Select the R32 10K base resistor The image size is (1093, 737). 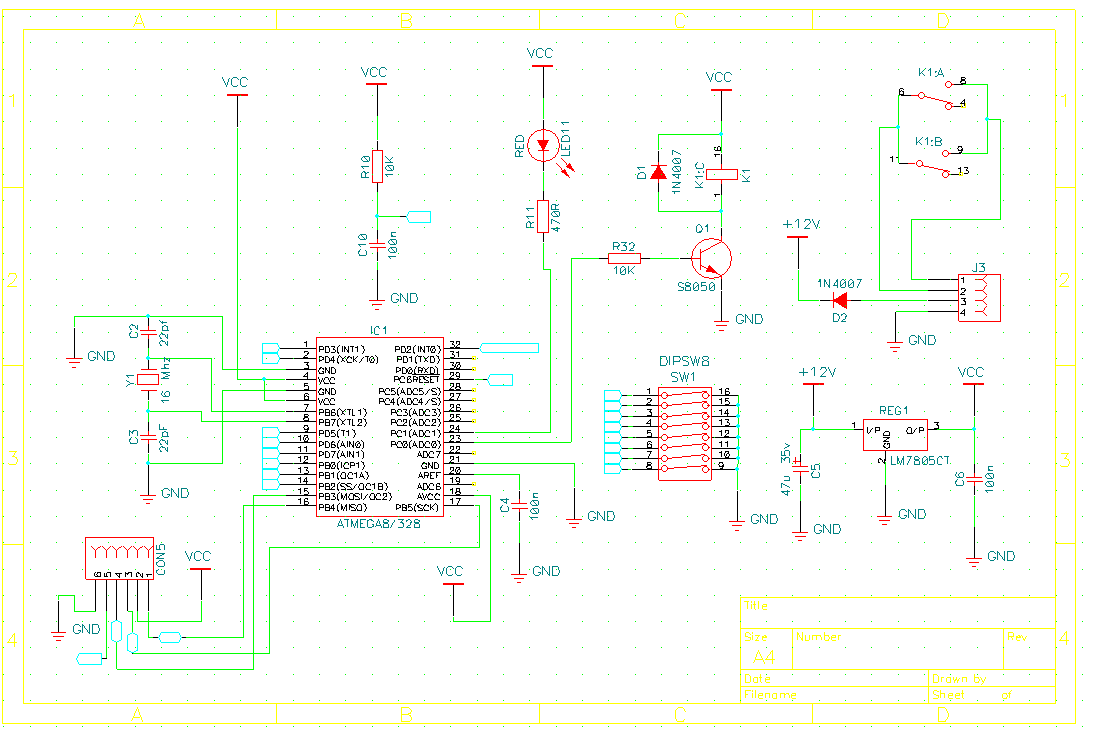click(x=623, y=258)
